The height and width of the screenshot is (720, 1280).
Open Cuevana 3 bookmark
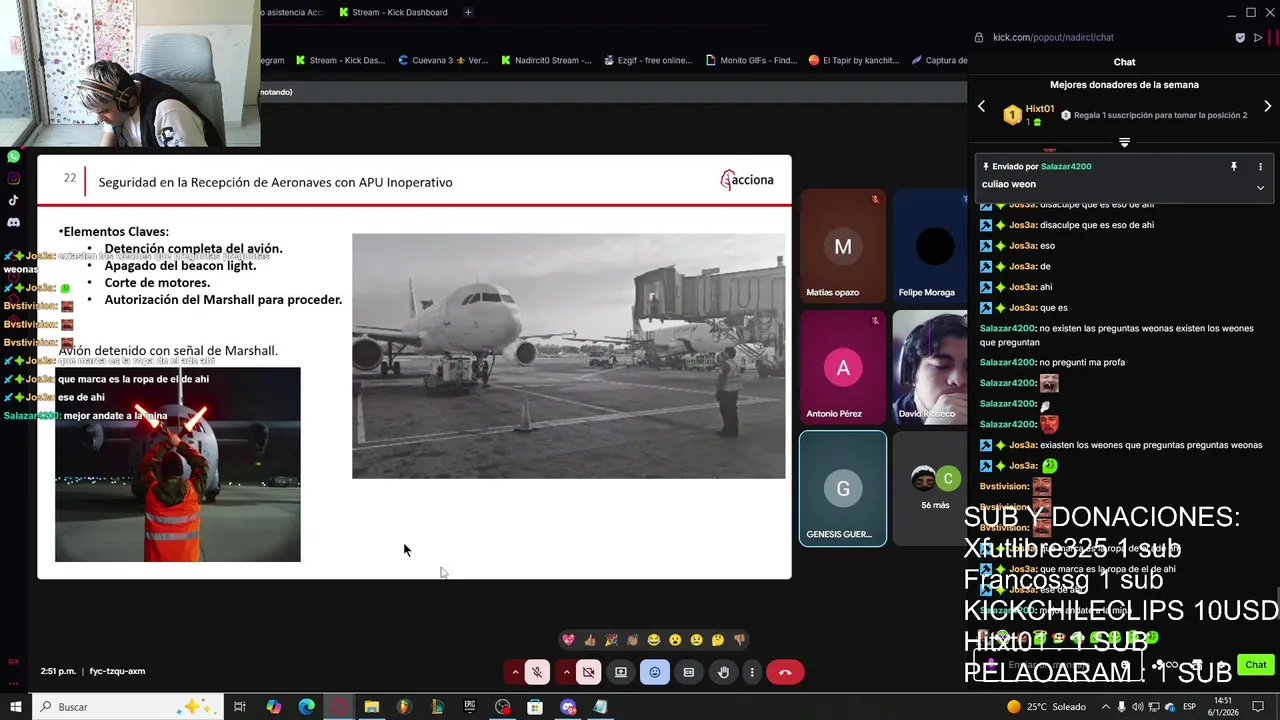443,60
